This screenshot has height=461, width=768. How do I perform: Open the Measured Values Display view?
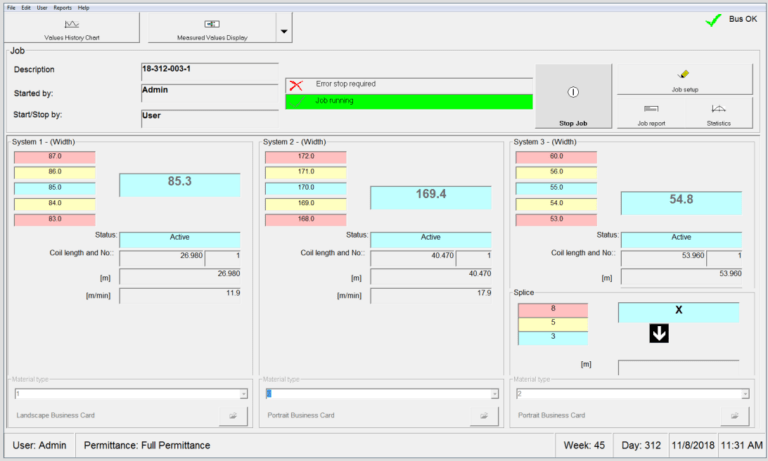tap(211, 28)
